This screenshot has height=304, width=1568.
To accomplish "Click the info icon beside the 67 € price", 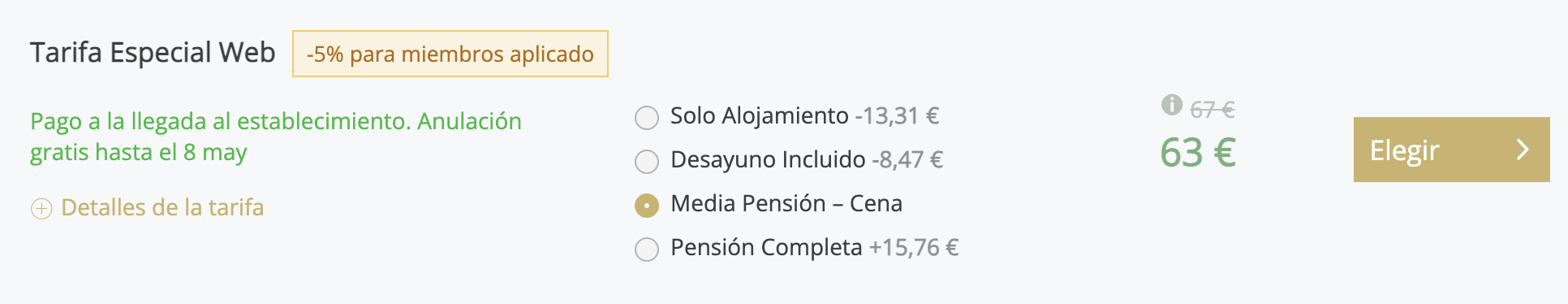I will pos(1171,105).
